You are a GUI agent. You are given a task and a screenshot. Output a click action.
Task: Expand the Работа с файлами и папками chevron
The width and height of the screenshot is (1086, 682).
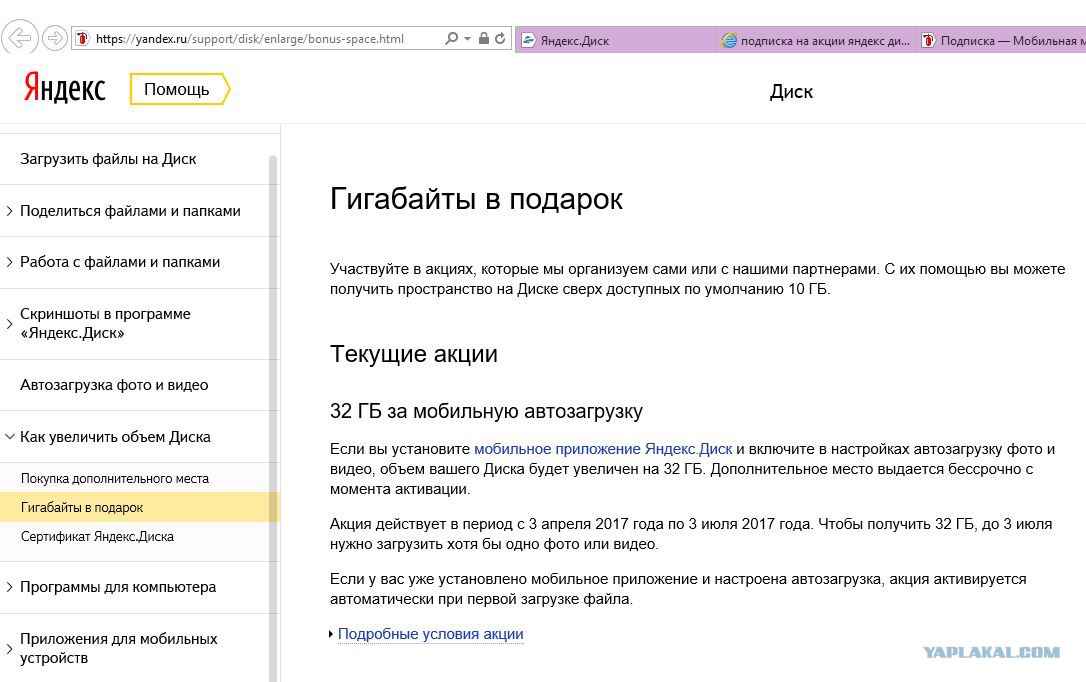point(9,262)
